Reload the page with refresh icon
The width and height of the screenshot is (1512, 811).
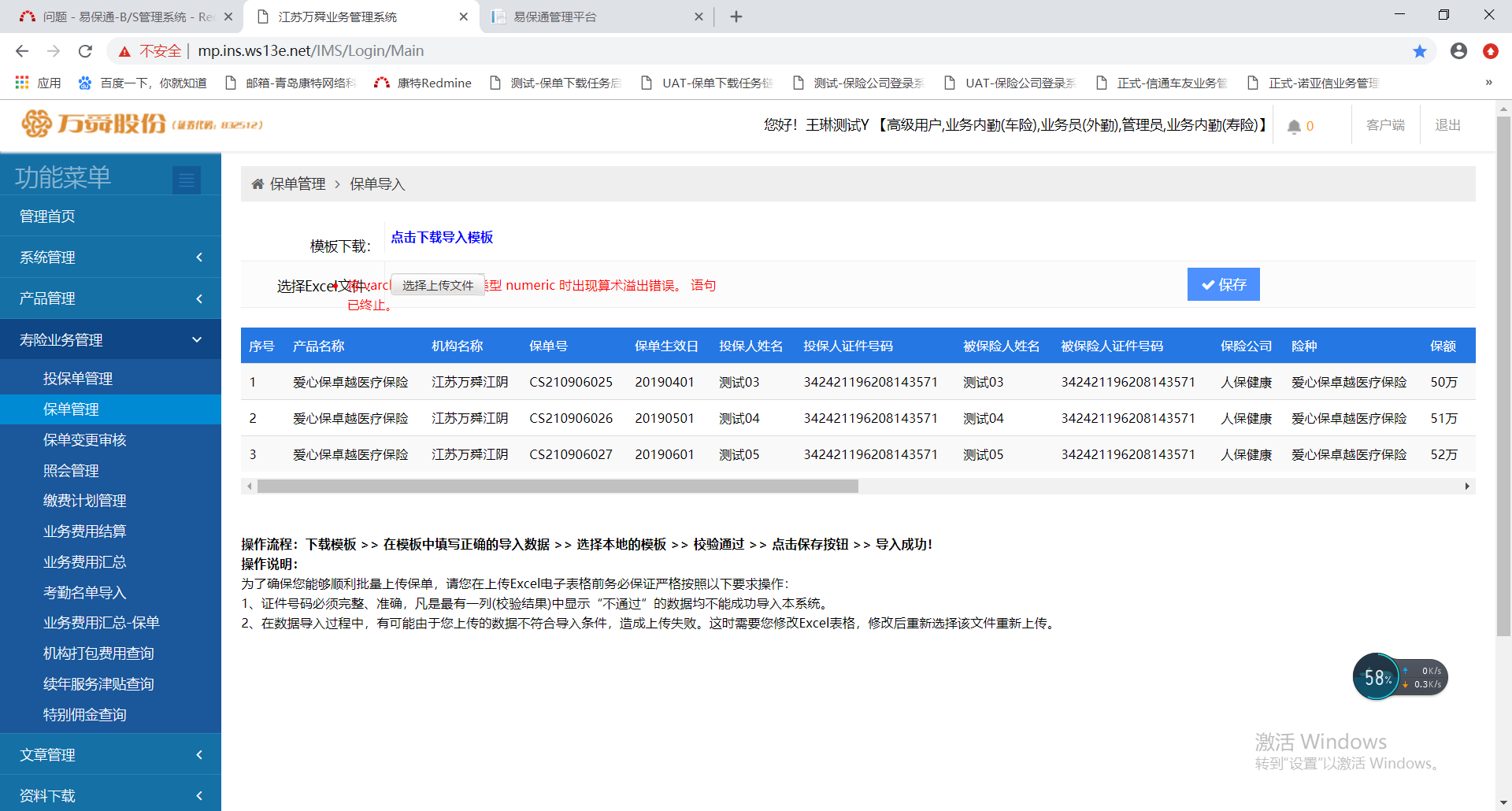[x=85, y=51]
